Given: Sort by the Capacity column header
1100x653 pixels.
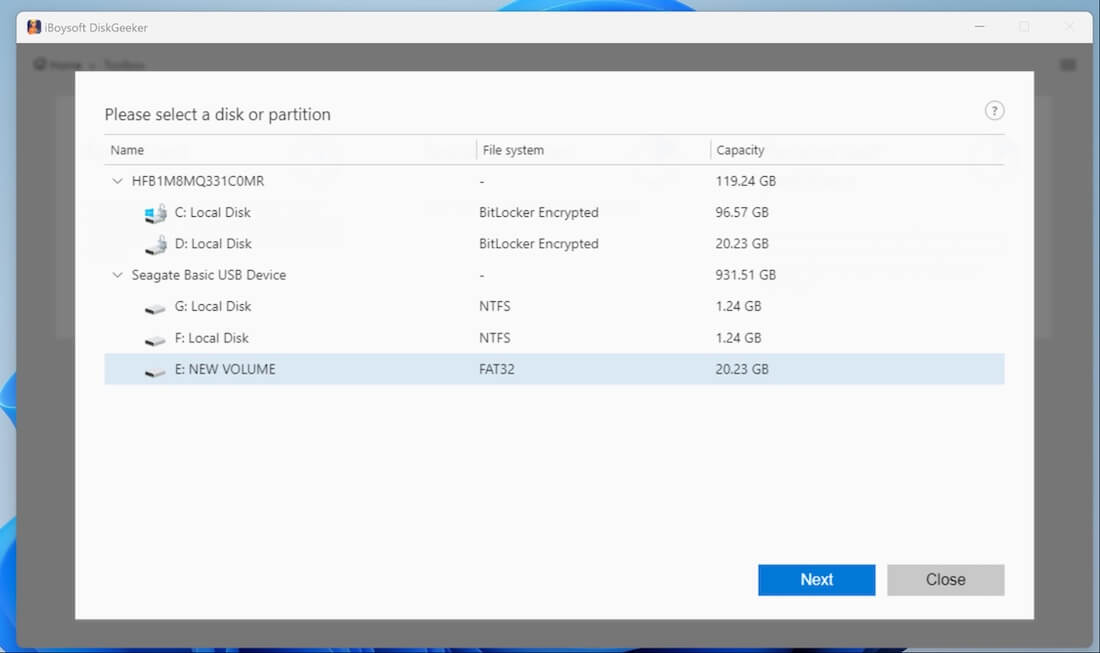Looking at the screenshot, I should click(740, 150).
